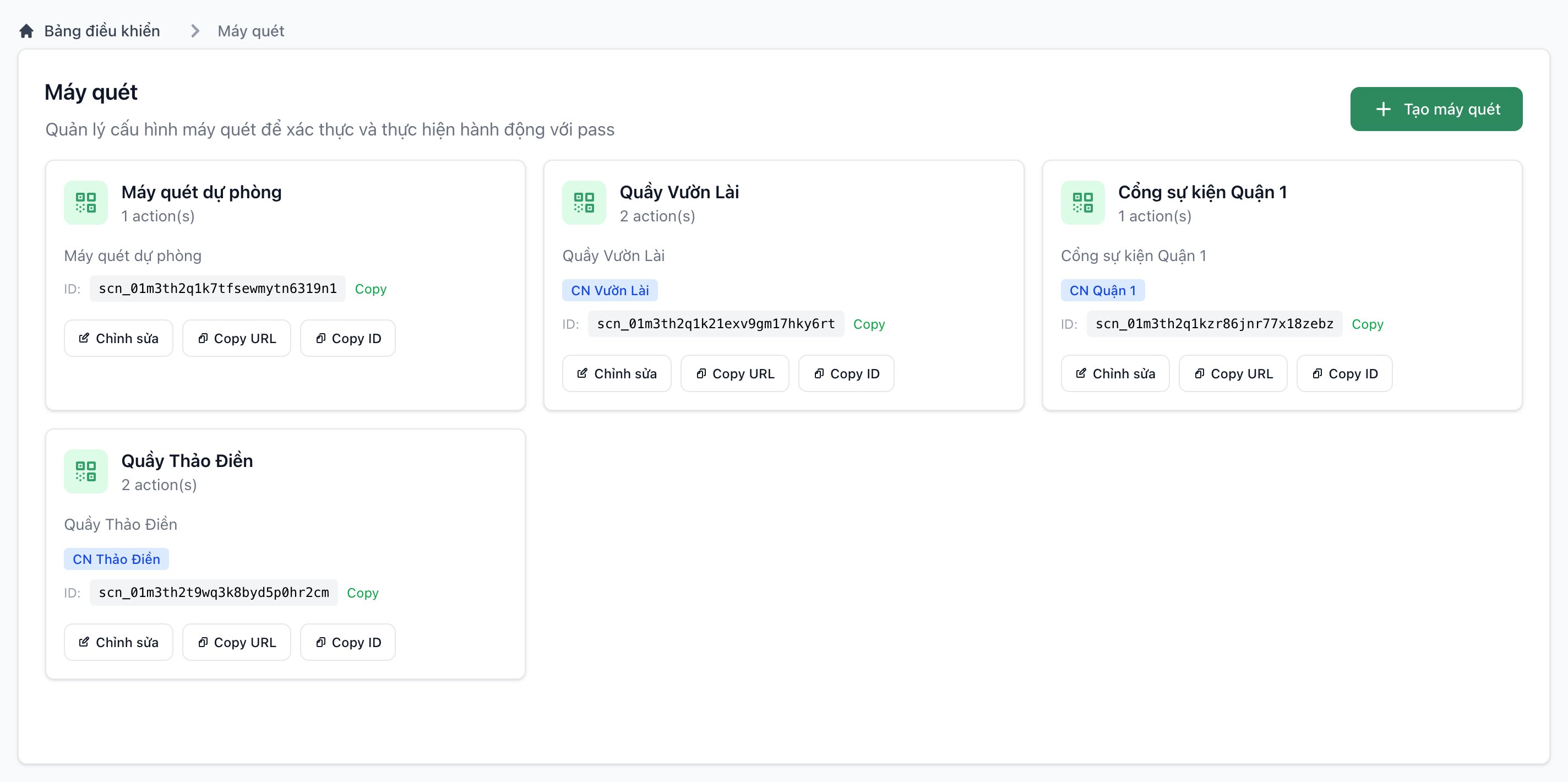Edit Quầy Vườn Lài via Chỉnh sửa
Viewport: 1568px width, 782px height.
tap(617, 373)
